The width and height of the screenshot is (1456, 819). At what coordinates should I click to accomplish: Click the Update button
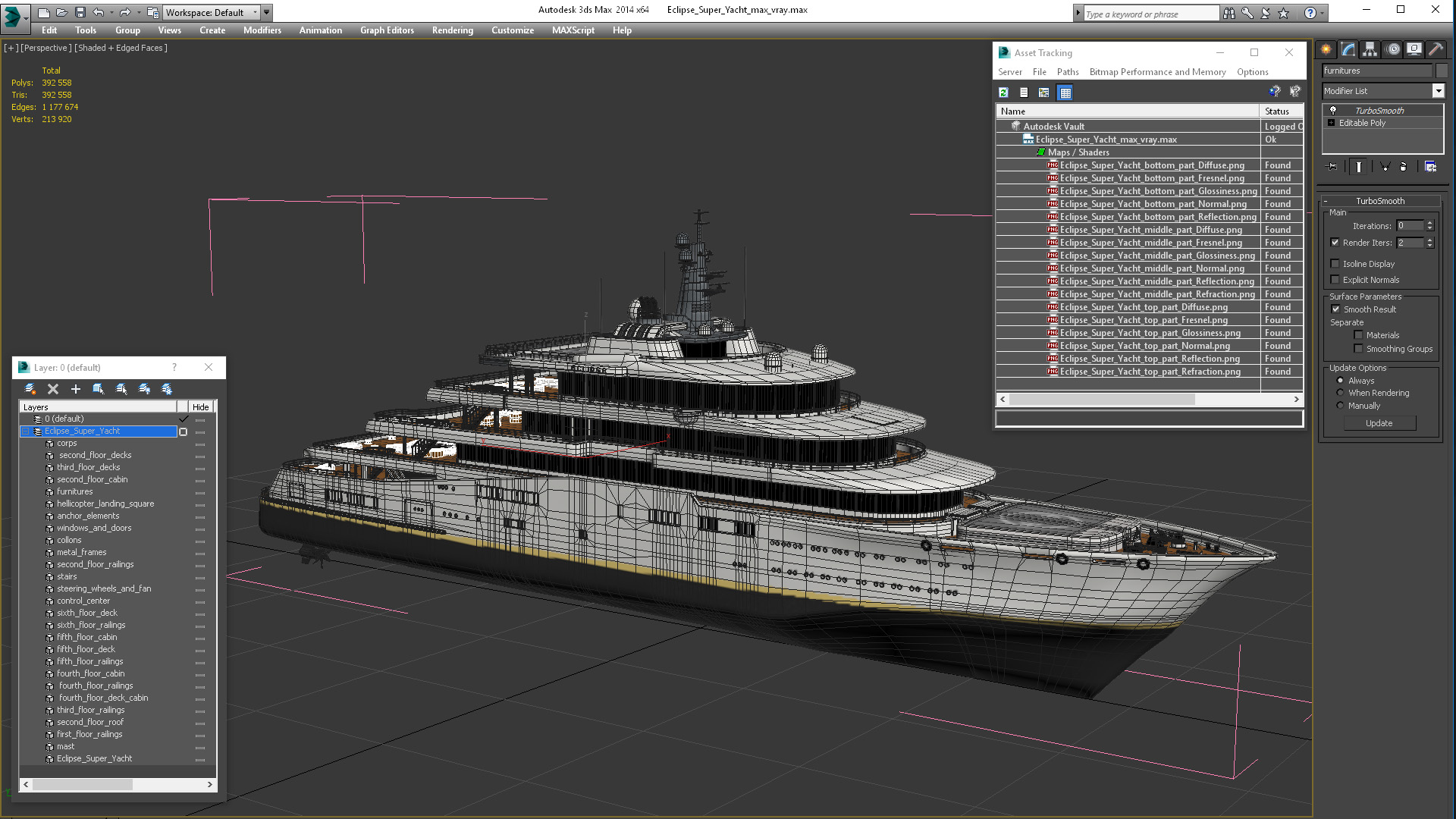[1379, 423]
